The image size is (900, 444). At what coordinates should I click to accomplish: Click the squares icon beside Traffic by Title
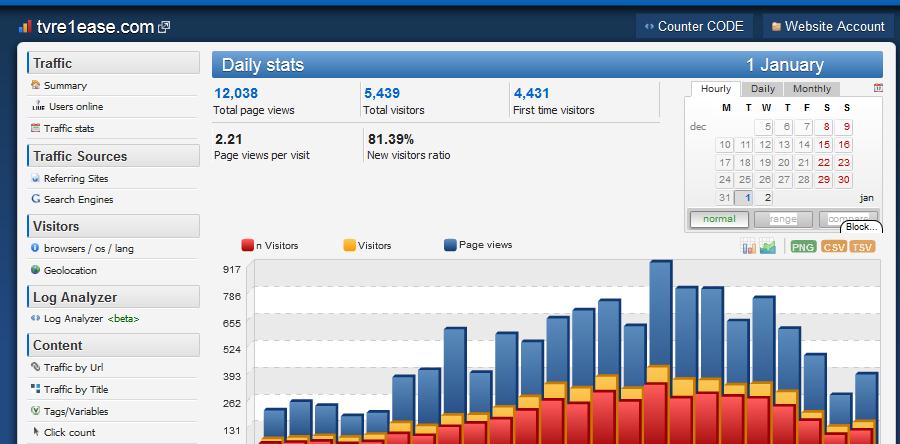[36, 388]
